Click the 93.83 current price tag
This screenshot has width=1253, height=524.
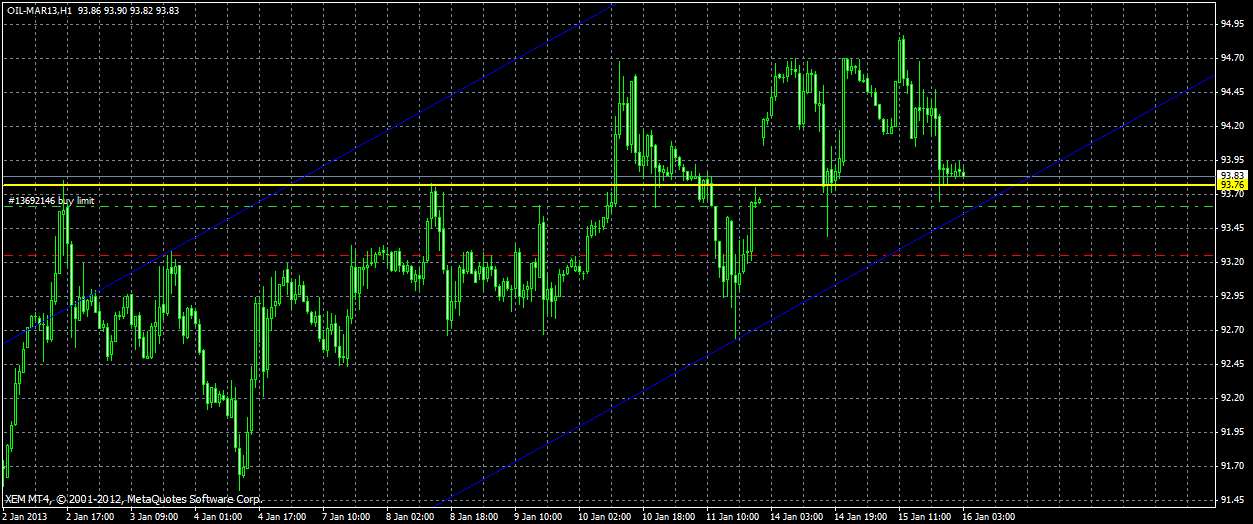coord(1229,175)
